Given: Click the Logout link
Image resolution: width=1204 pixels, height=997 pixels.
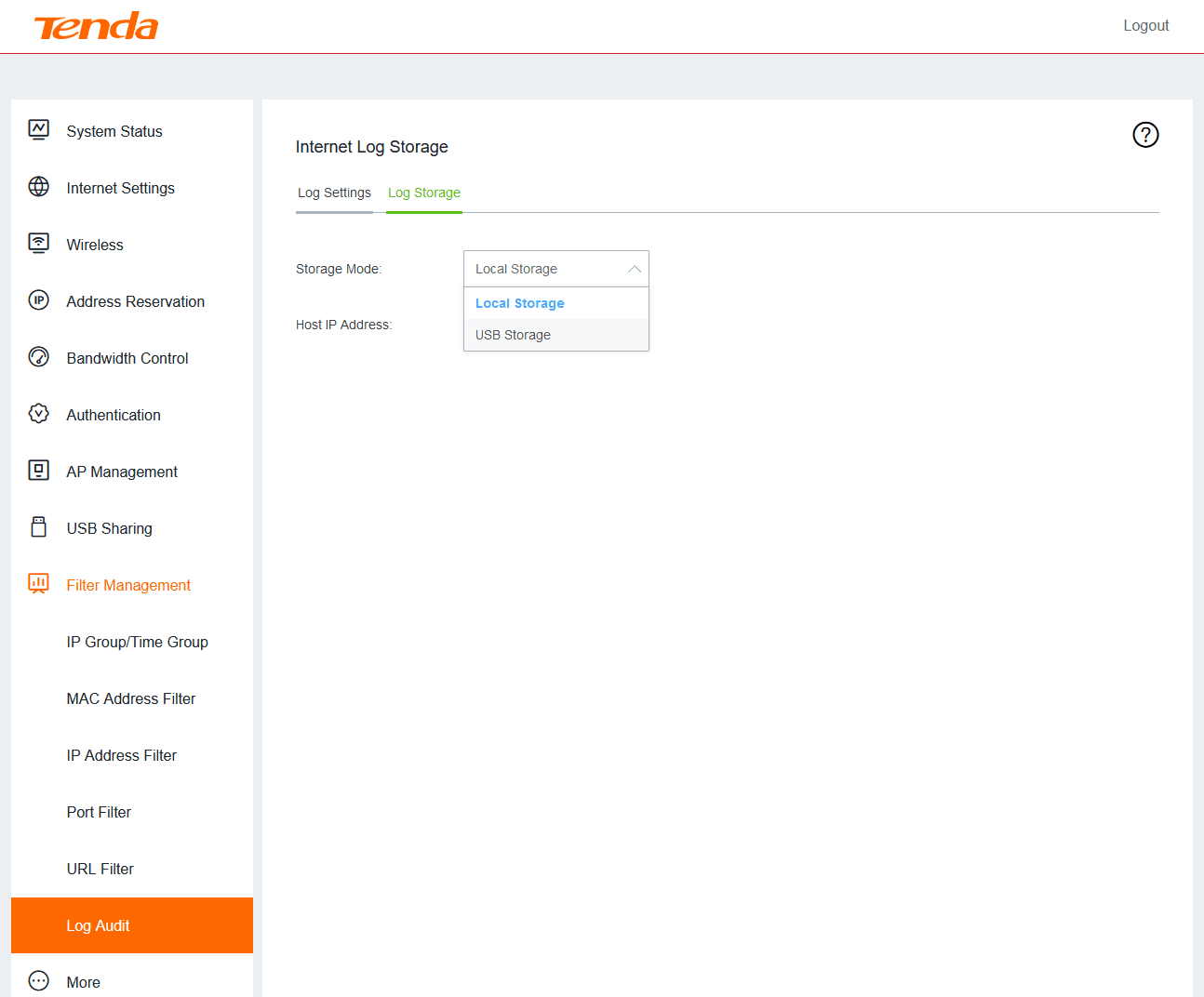Looking at the screenshot, I should [1145, 26].
